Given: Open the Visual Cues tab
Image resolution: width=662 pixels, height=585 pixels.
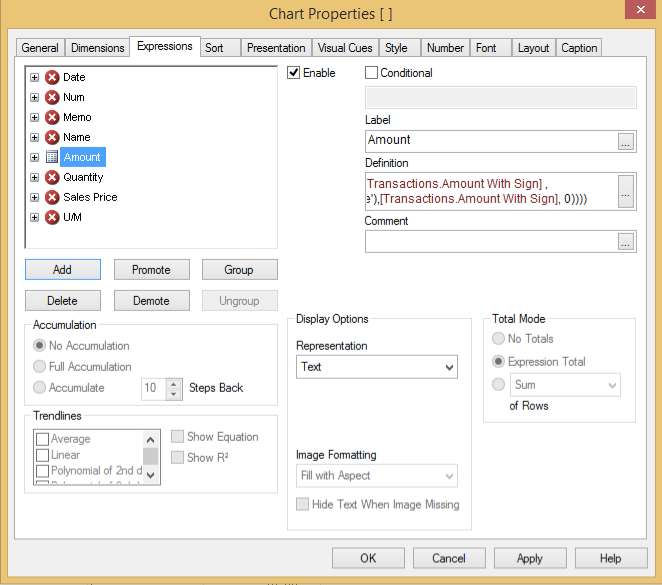Looking at the screenshot, I should click(345, 48).
